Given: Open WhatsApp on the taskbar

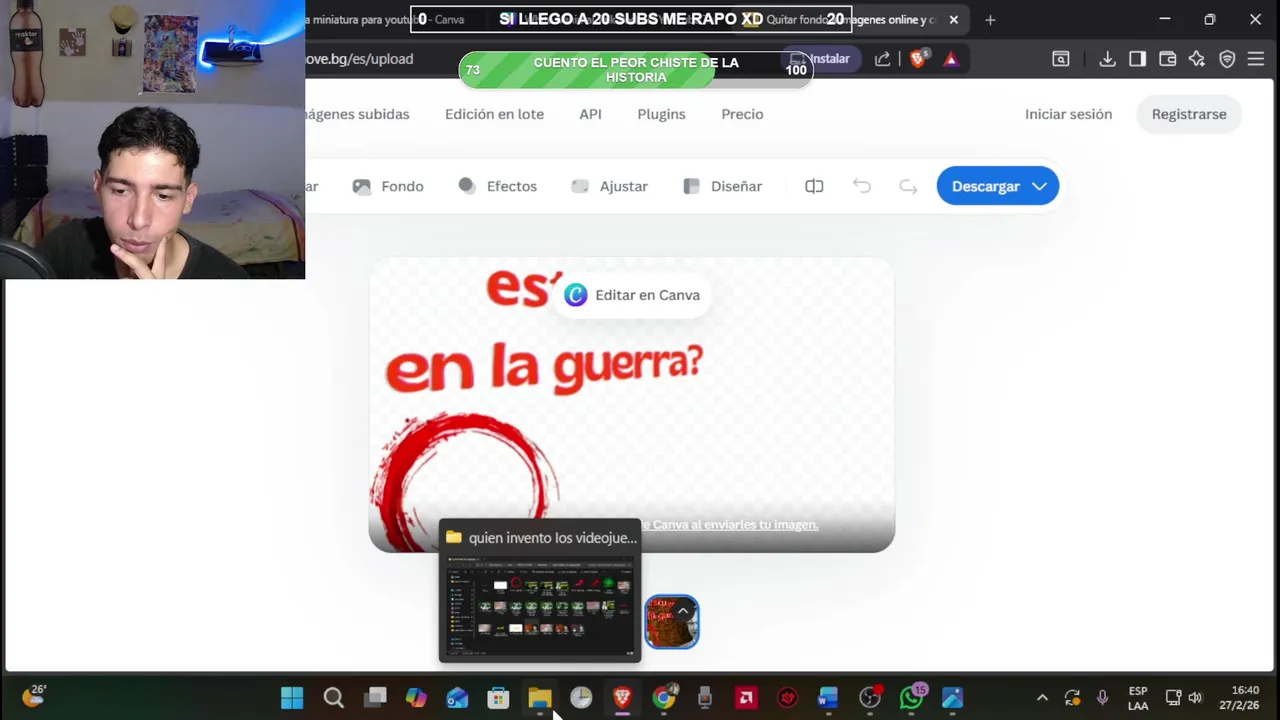Looking at the screenshot, I should coord(911,698).
